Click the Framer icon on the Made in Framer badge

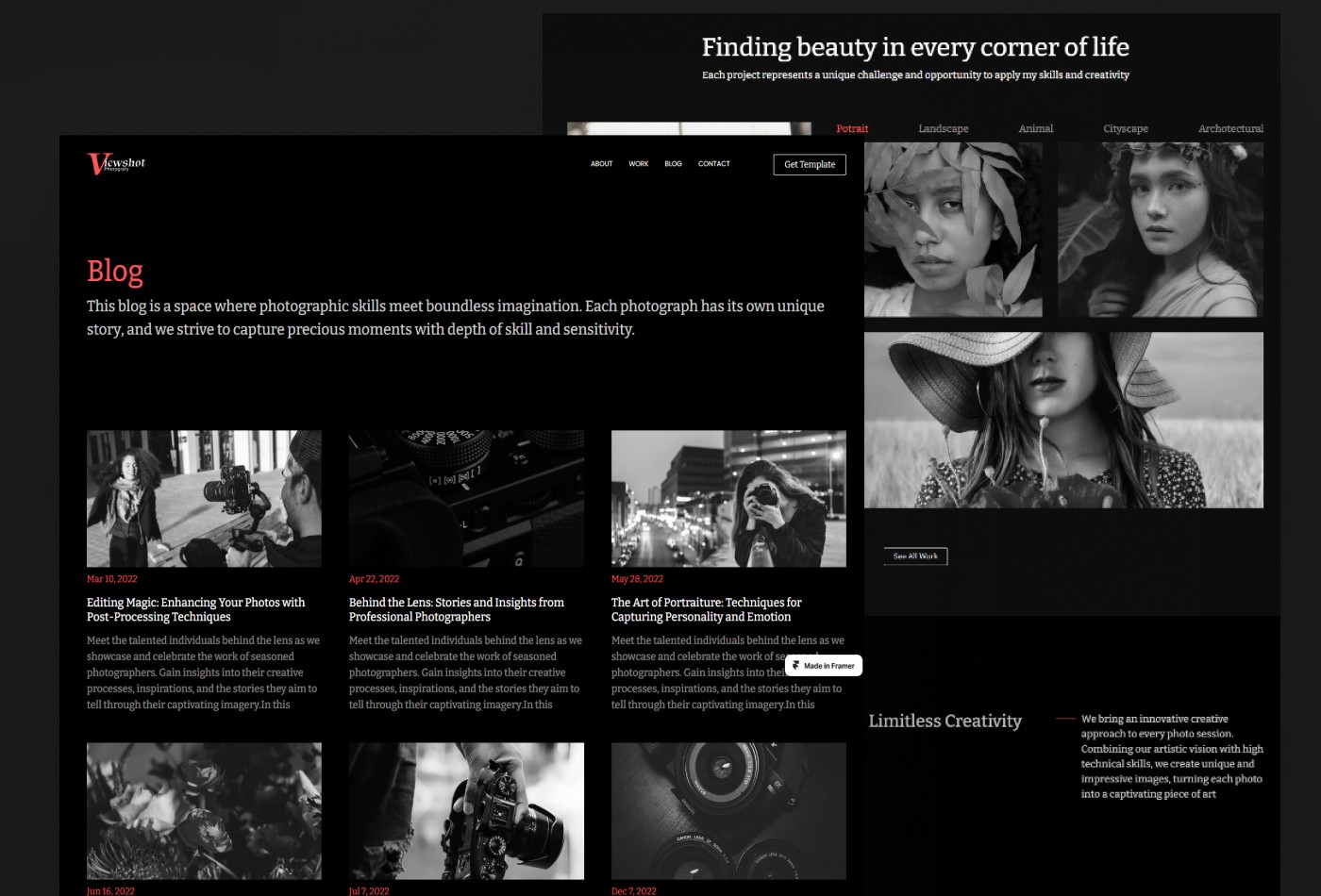[x=795, y=665]
